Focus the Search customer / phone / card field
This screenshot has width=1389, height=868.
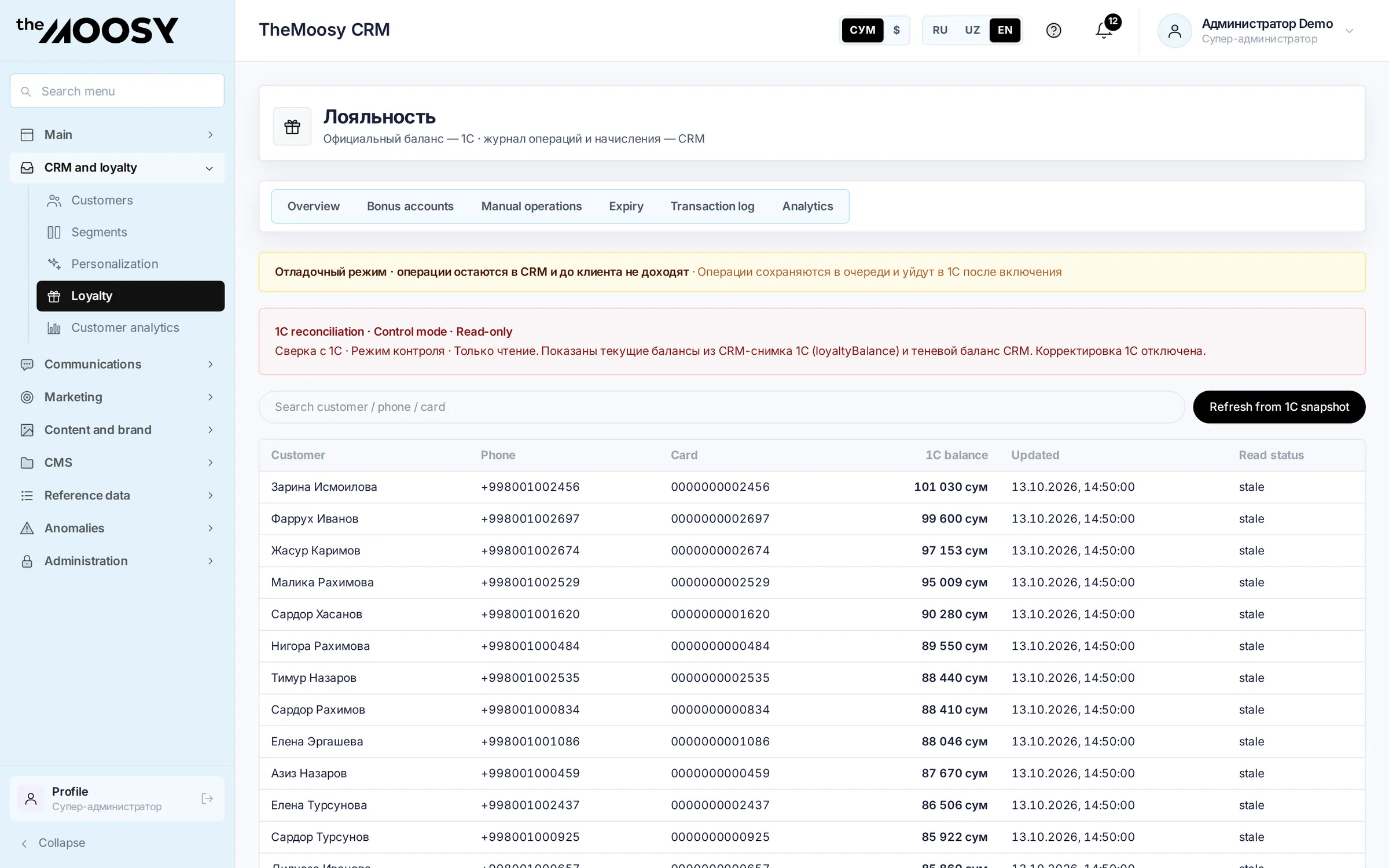click(722, 407)
